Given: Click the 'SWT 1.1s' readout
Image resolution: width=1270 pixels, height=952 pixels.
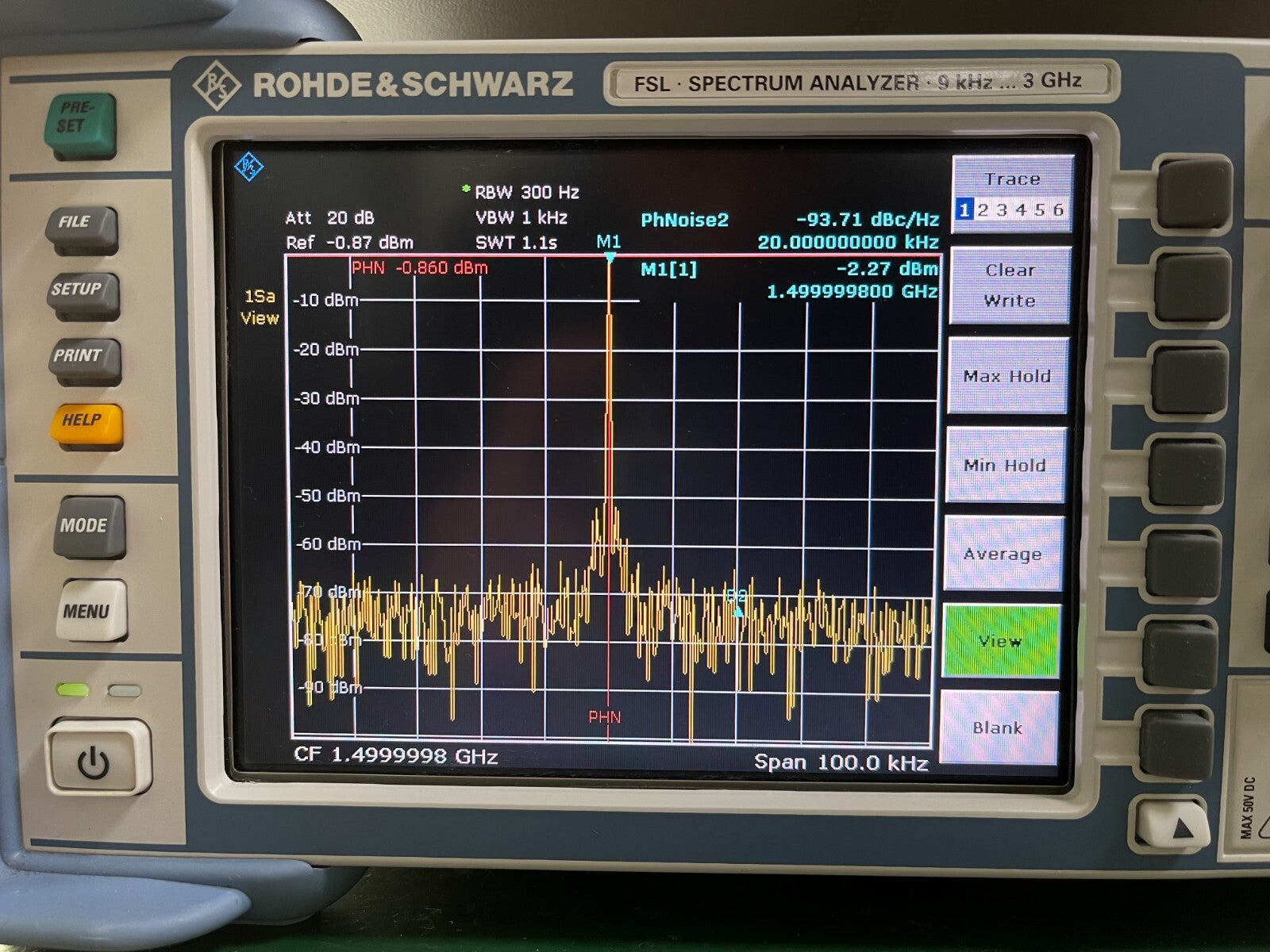Looking at the screenshot, I should [x=515, y=243].
